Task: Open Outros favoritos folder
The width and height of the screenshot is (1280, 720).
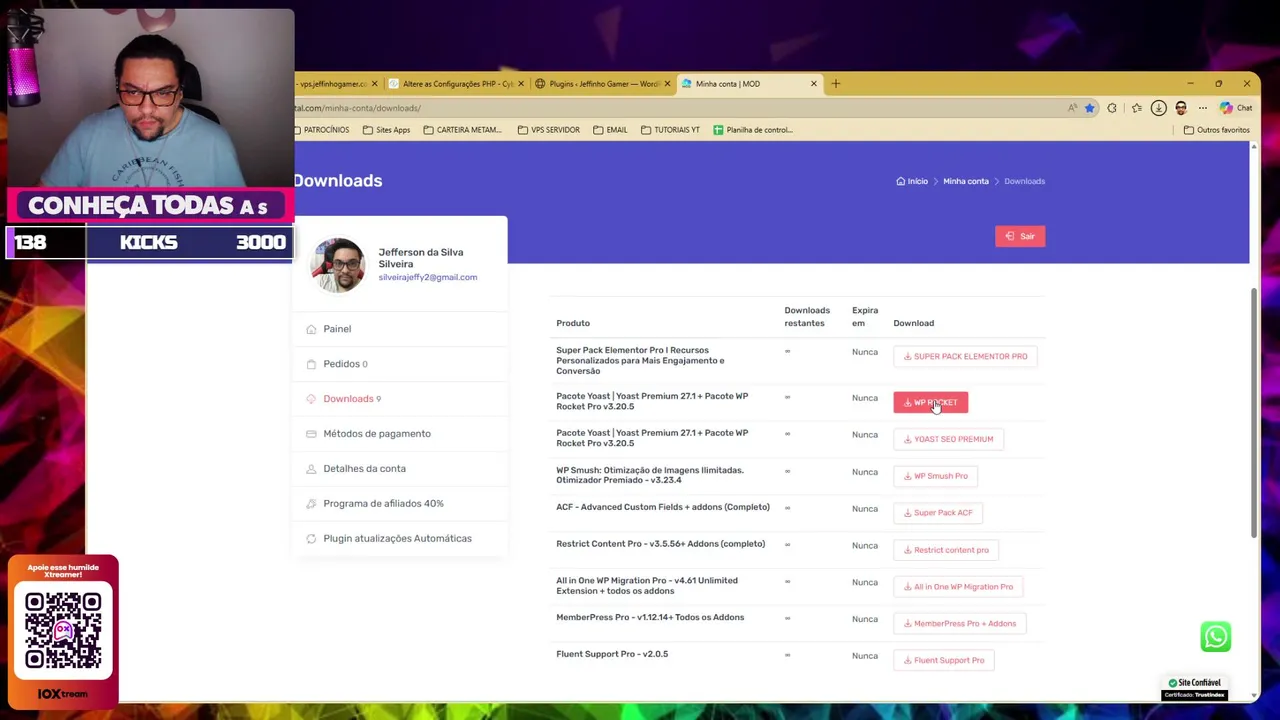Action: pos(1216,130)
